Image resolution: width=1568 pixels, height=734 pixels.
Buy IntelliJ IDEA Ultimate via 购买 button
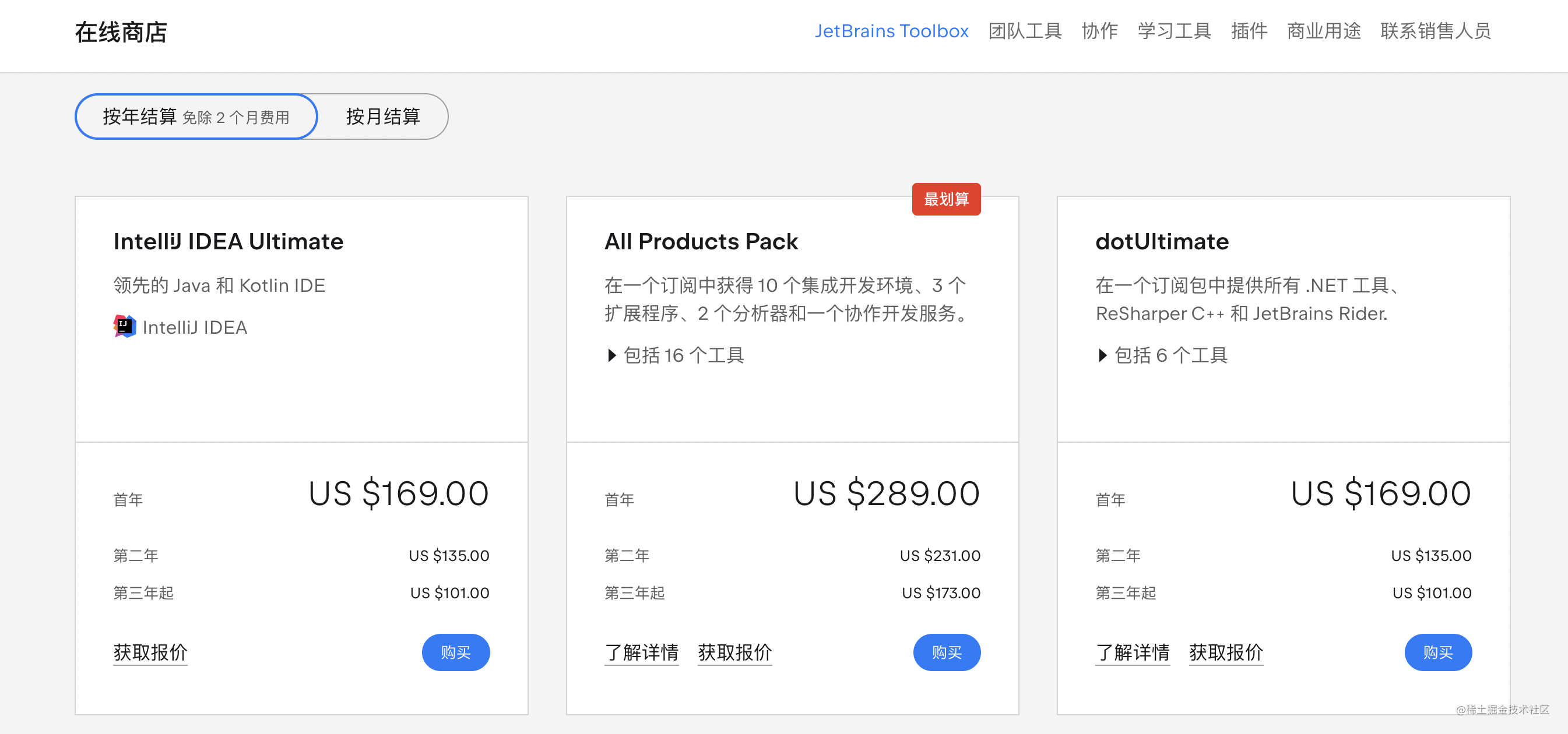[x=456, y=652]
